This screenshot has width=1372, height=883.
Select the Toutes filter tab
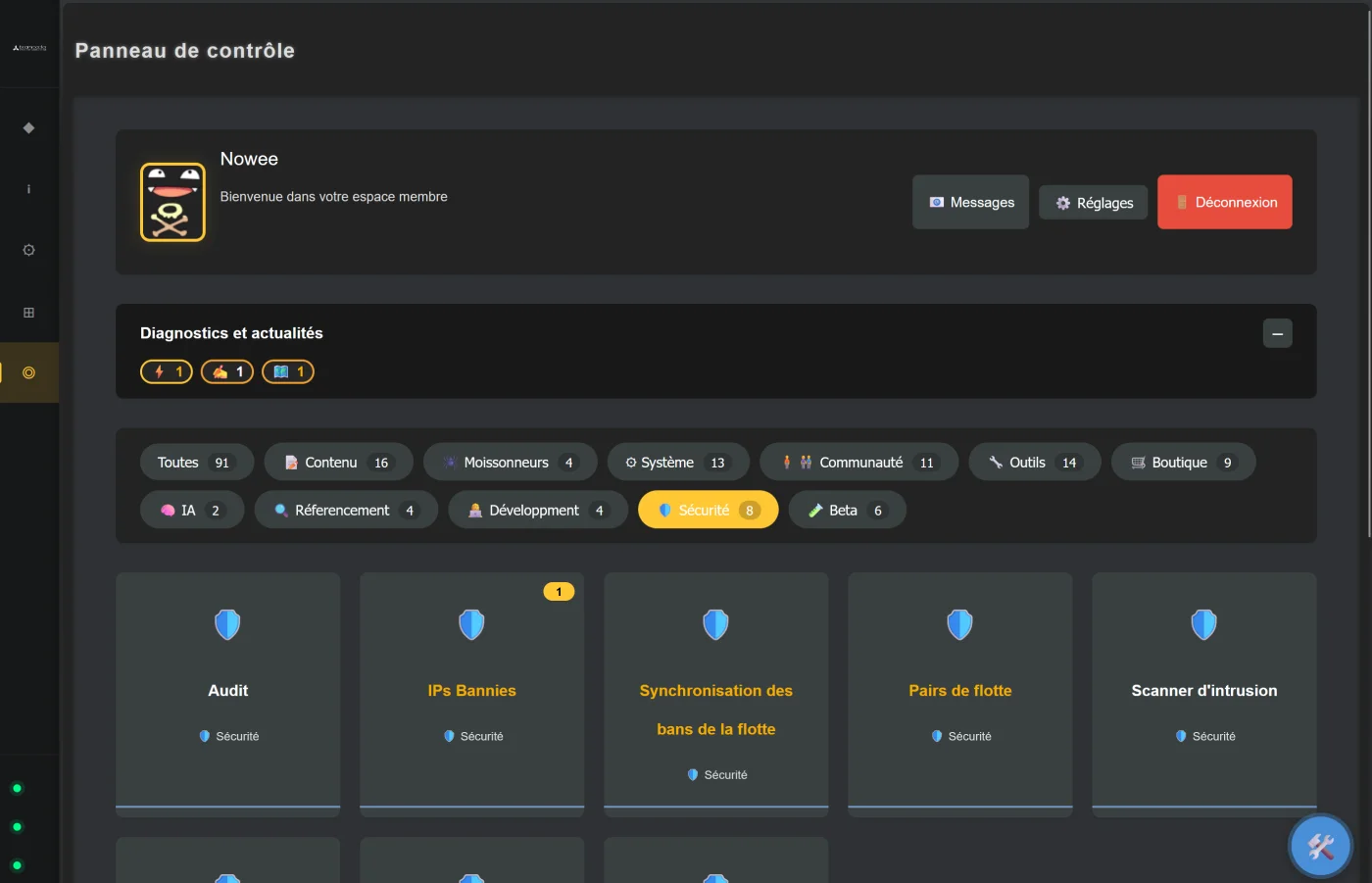click(x=197, y=463)
